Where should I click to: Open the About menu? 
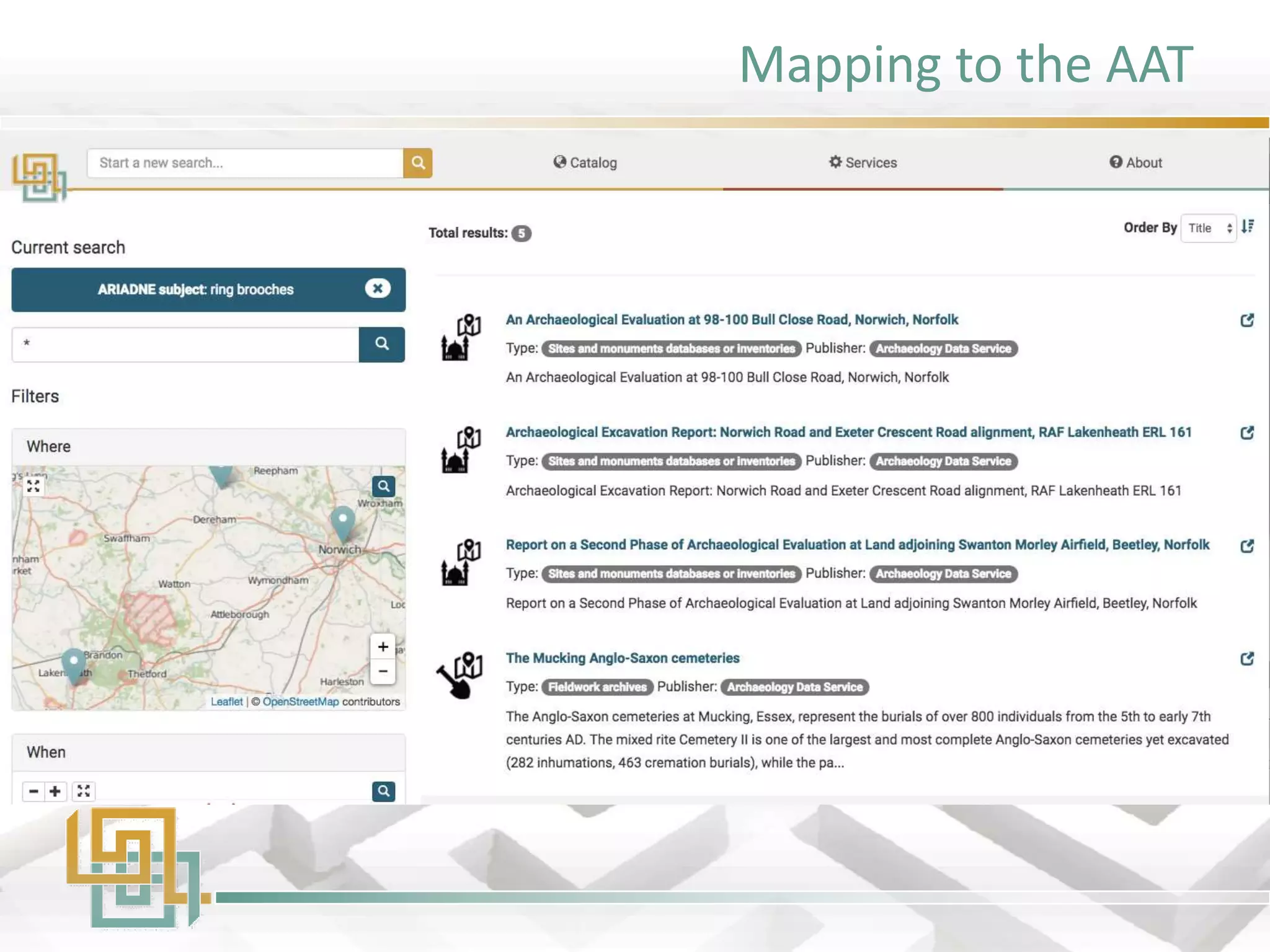pyautogui.click(x=1135, y=163)
